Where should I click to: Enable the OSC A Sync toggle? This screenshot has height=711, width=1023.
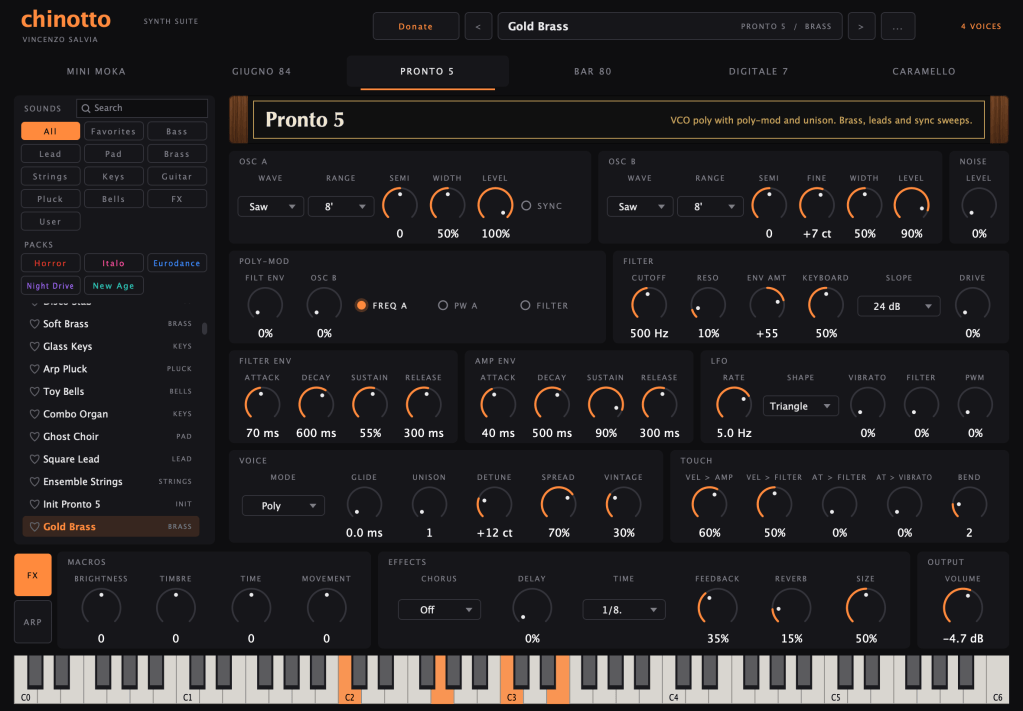tap(526, 205)
